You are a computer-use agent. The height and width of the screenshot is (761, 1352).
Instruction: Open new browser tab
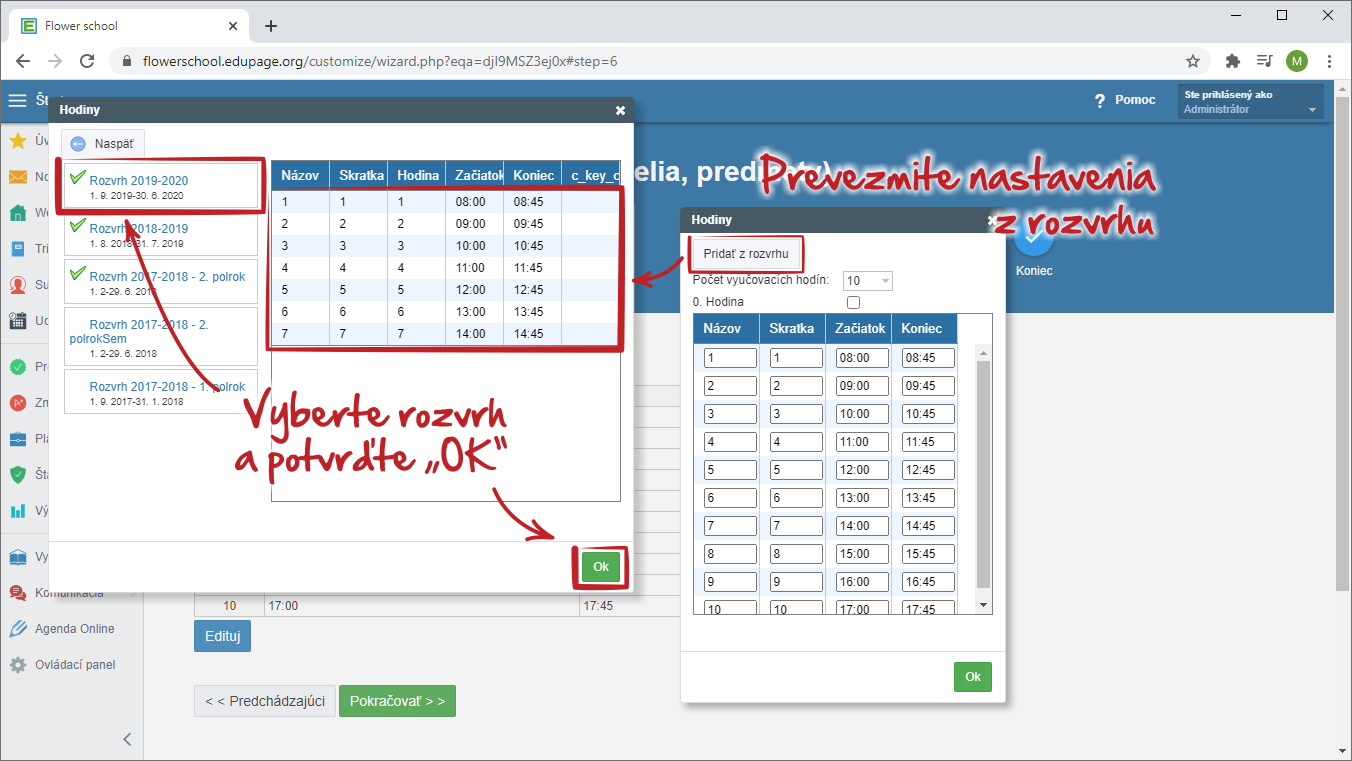pyautogui.click(x=270, y=26)
